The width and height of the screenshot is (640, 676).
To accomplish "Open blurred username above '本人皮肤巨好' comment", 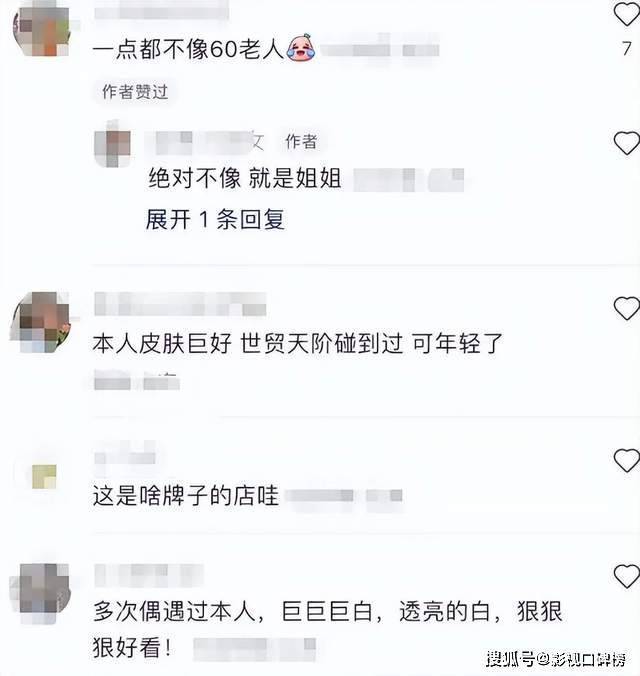I will click(180, 304).
